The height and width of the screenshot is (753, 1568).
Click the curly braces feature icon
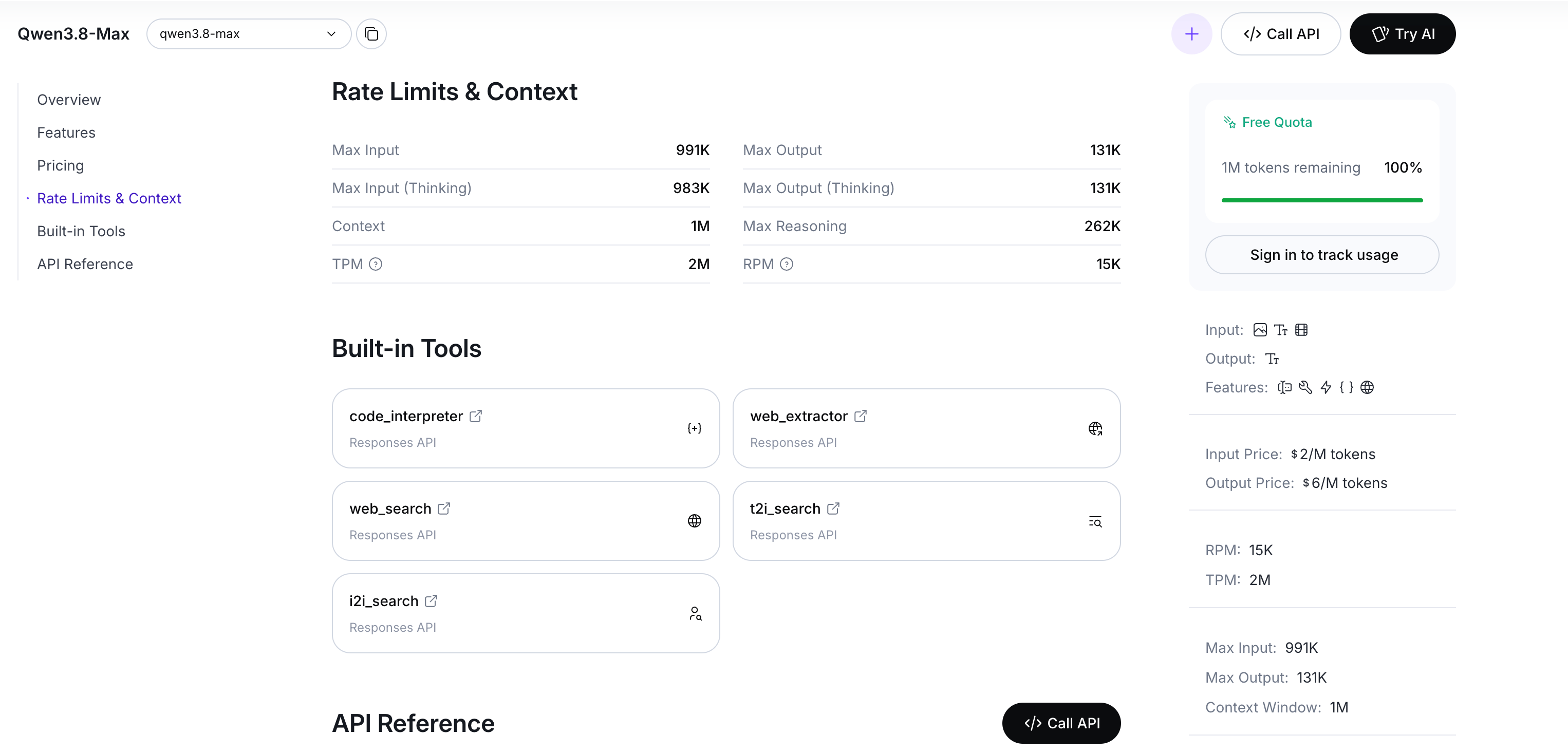(x=1347, y=388)
